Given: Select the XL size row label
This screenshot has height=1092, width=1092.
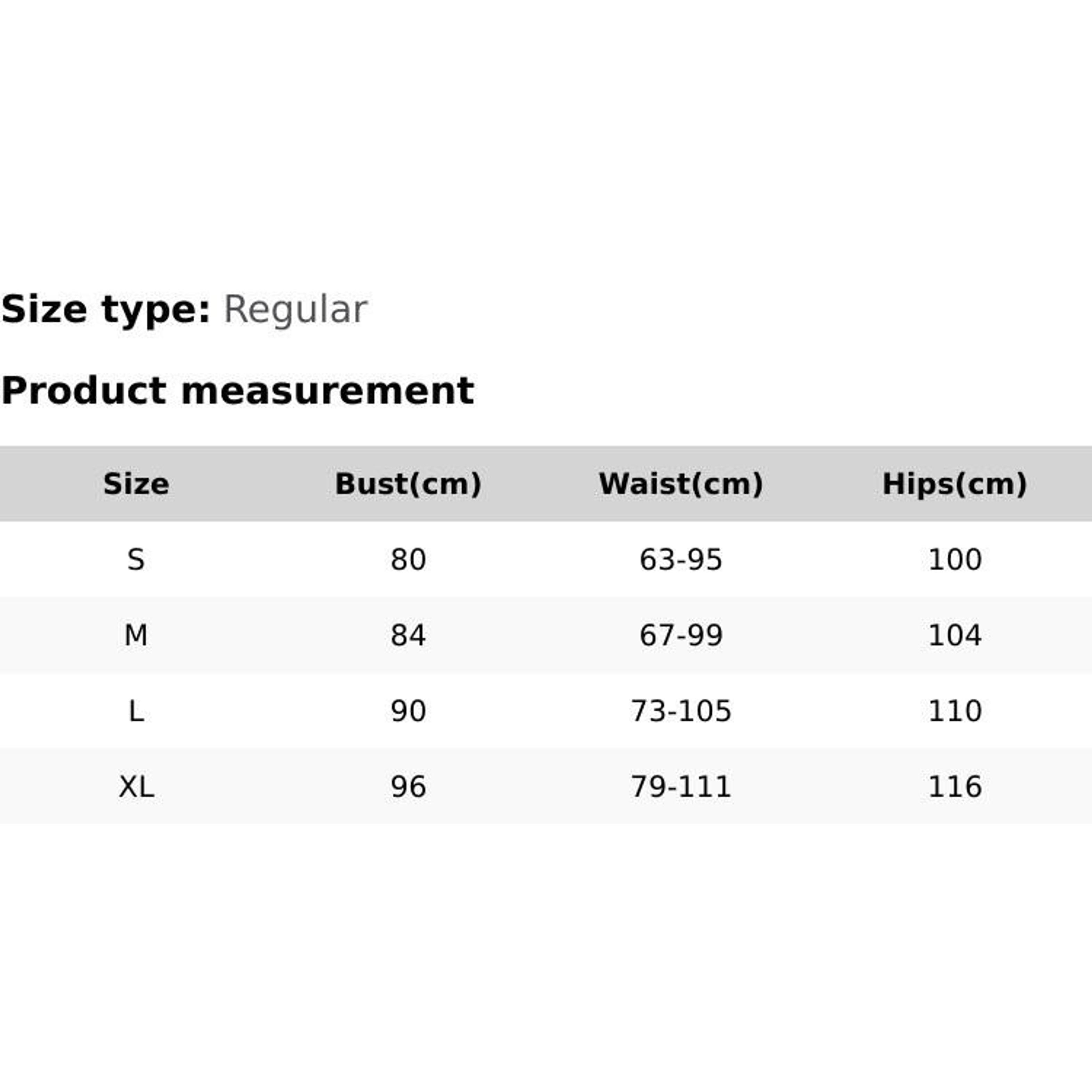Looking at the screenshot, I should pyautogui.click(x=136, y=787).
